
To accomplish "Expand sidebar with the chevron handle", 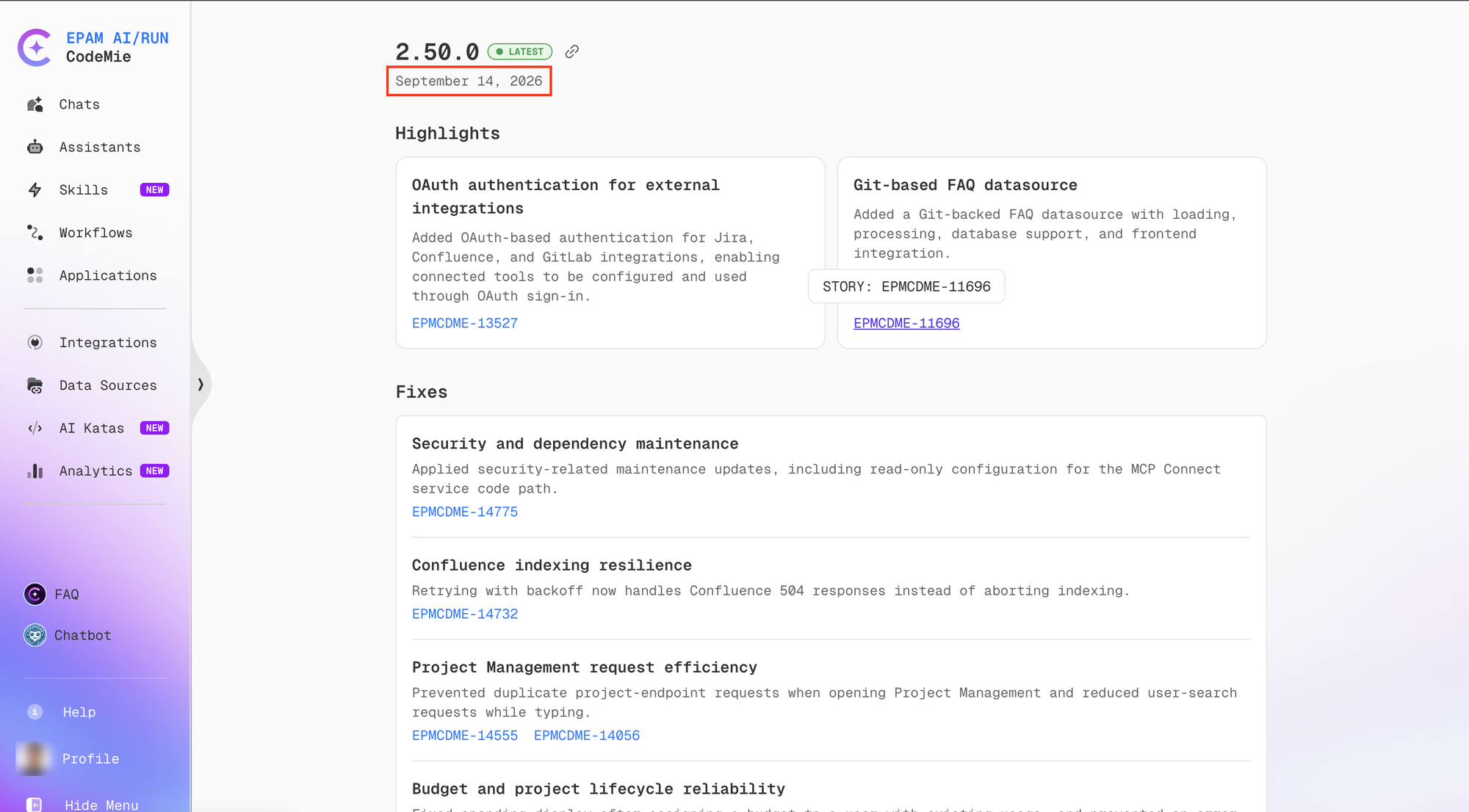I will pyautogui.click(x=201, y=385).
